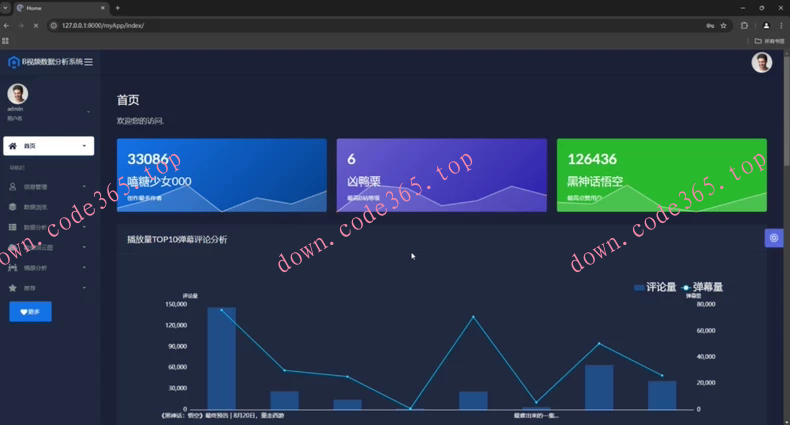Open the floating settings gear button
This screenshot has height=425, width=790.
(x=773, y=238)
